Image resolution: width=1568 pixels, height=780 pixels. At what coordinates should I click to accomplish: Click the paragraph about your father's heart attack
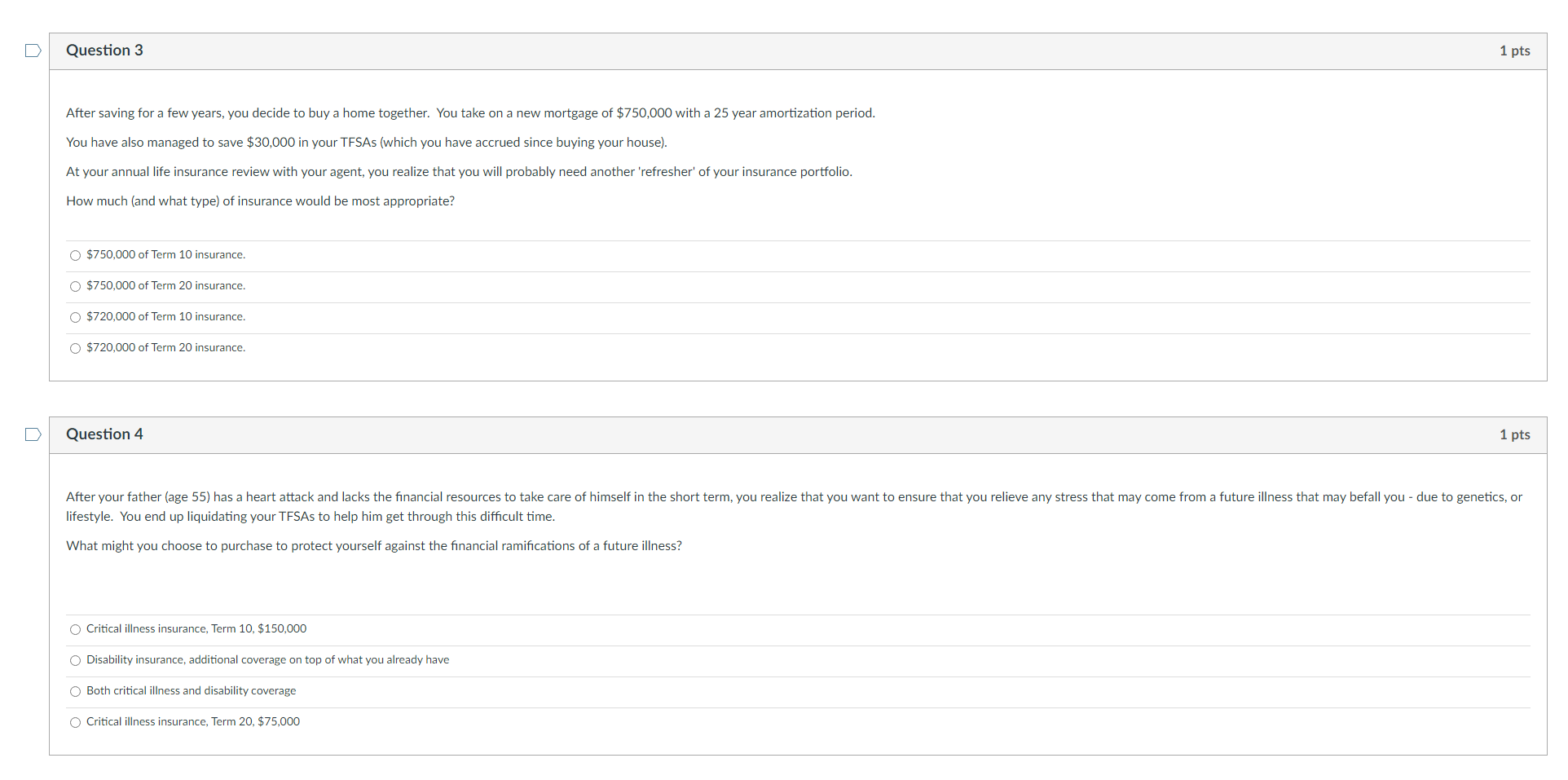(794, 507)
